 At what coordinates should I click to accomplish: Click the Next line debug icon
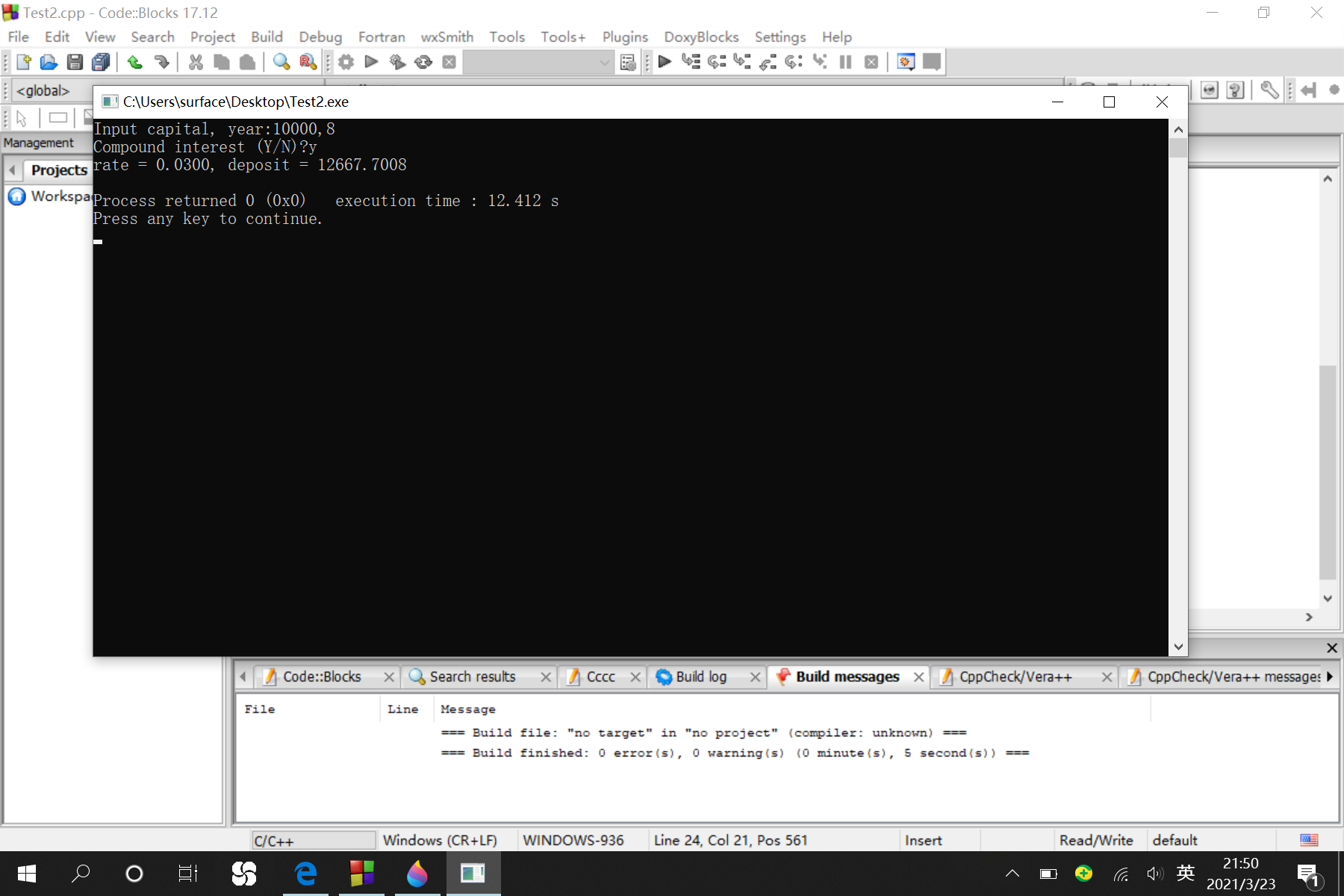tap(717, 62)
